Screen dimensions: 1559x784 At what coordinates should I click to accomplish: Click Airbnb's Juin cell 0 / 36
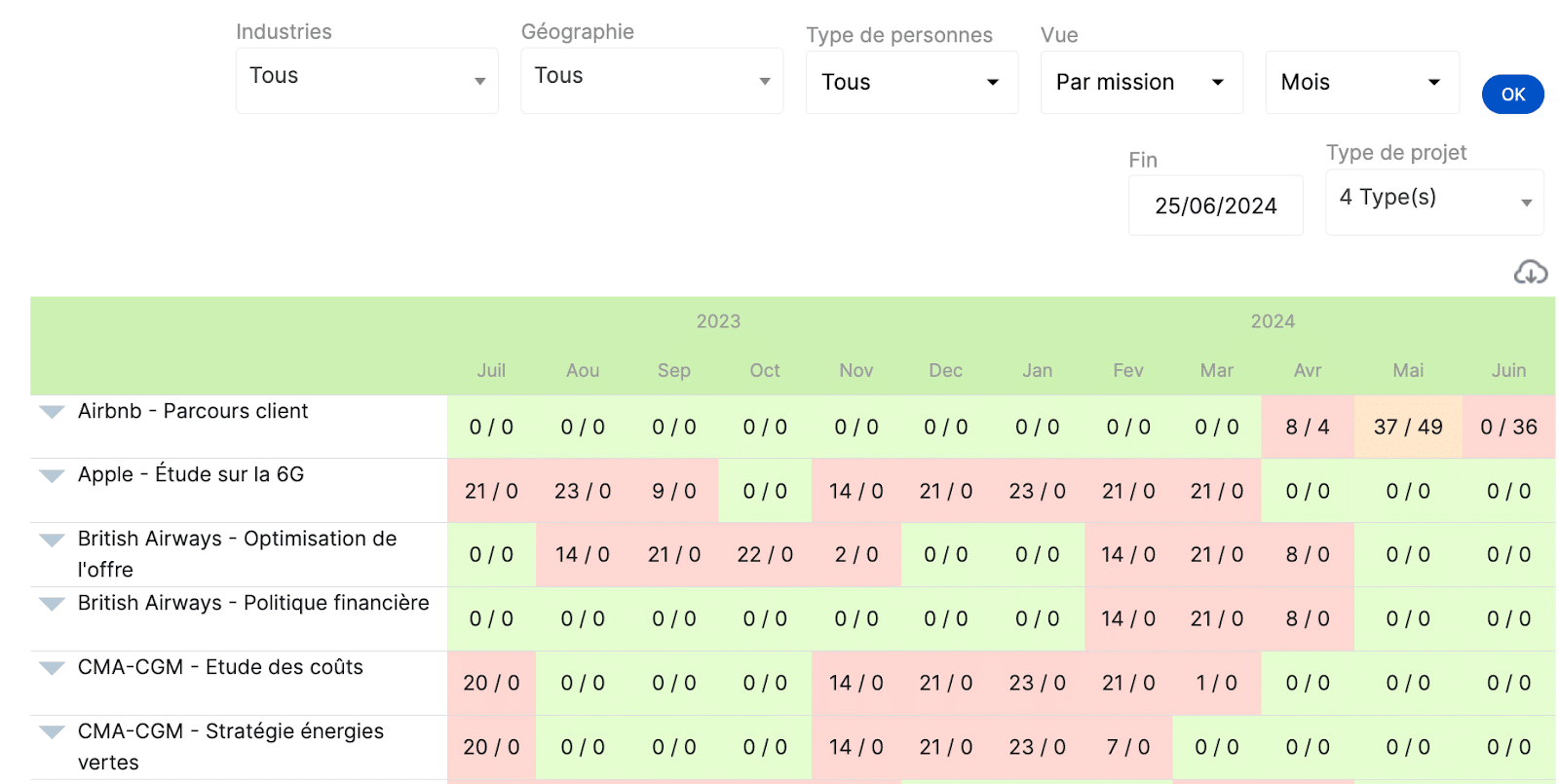pyautogui.click(x=1508, y=427)
